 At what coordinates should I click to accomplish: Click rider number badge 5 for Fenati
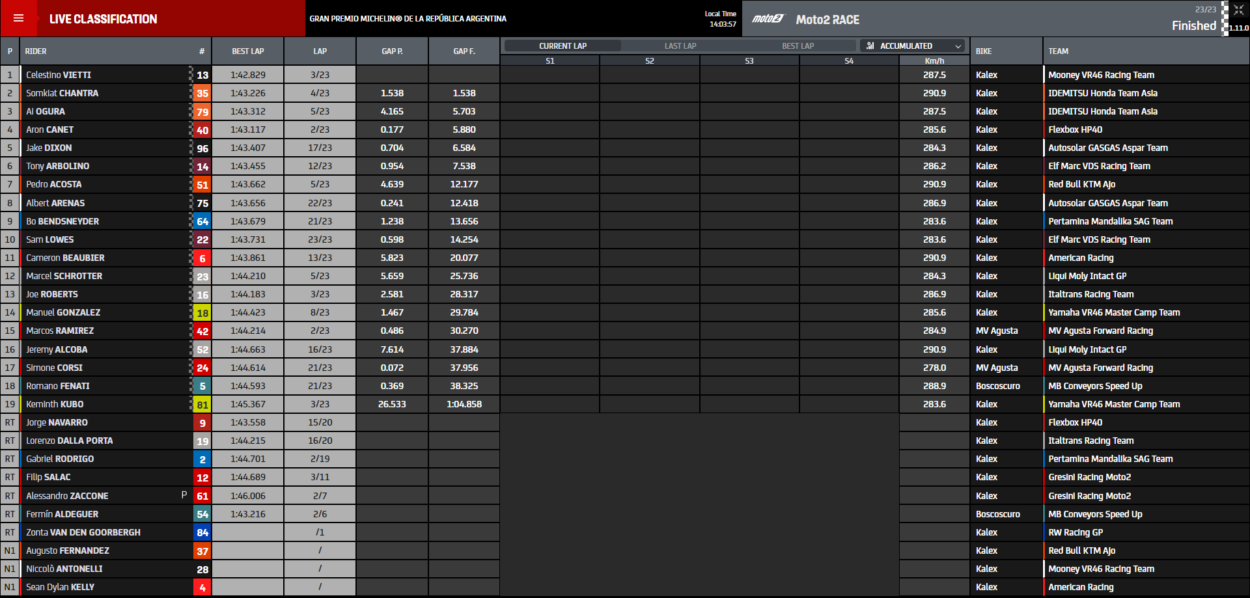point(202,386)
